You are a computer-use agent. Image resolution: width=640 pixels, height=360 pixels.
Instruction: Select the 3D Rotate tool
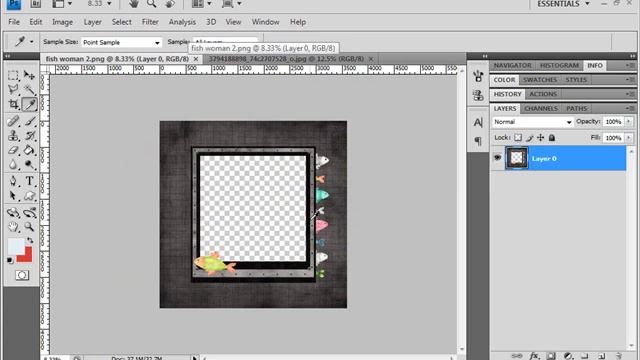[13, 212]
